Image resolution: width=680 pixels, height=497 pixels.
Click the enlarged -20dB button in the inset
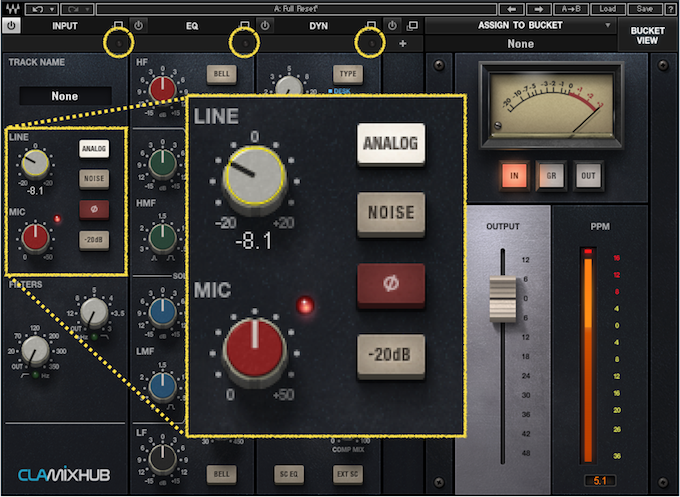click(391, 355)
